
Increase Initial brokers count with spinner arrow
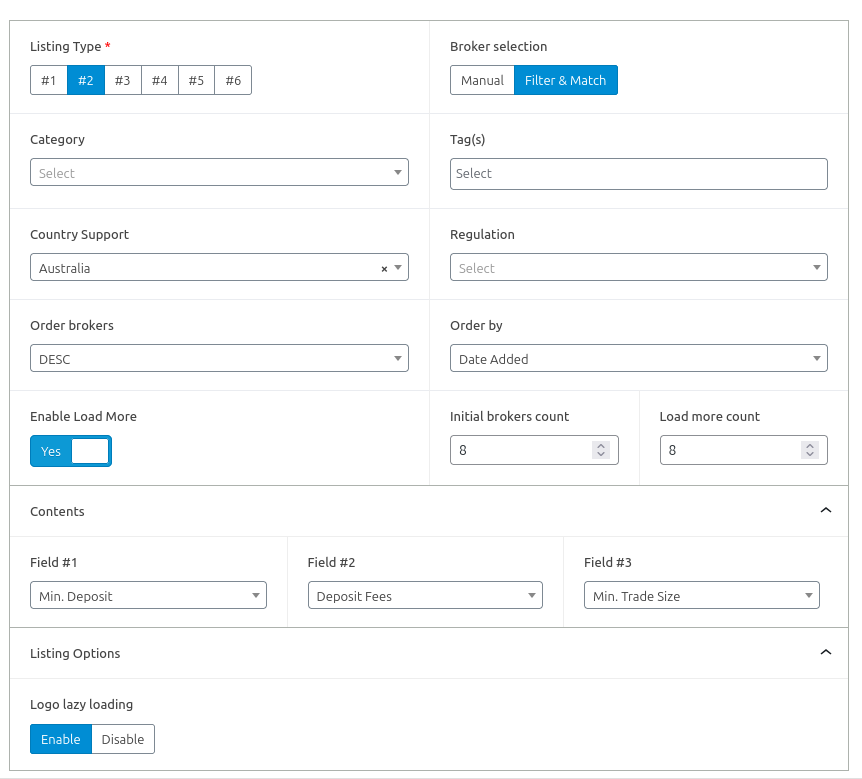pyautogui.click(x=601, y=445)
